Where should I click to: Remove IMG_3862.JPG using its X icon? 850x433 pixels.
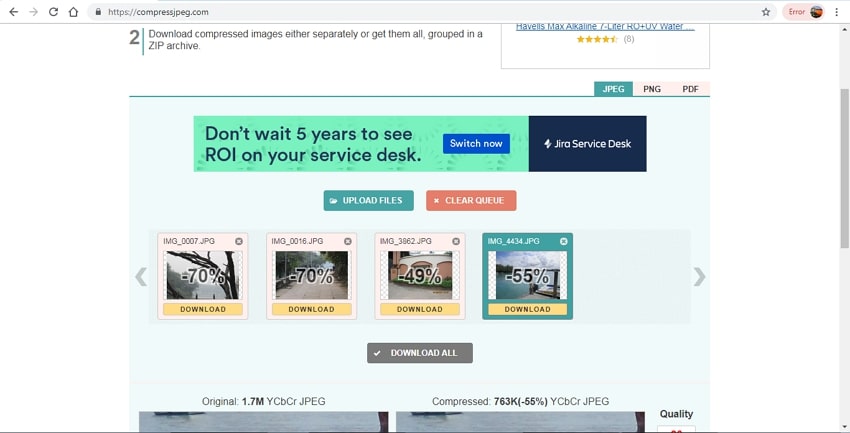[456, 241]
